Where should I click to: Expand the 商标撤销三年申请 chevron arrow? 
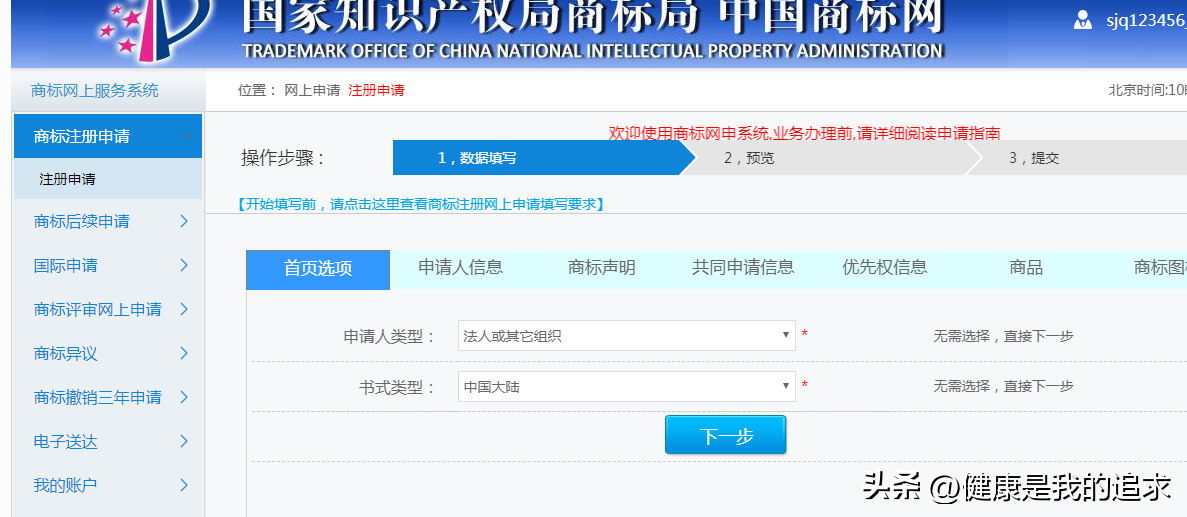click(184, 397)
